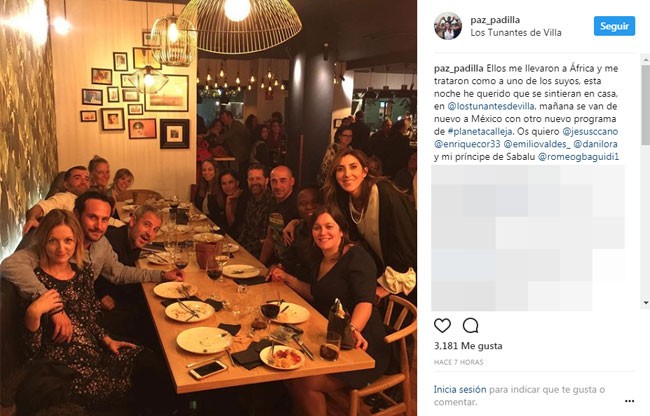
Task: Click the 3,181 Me gusta likes count
Action: [x=468, y=346]
